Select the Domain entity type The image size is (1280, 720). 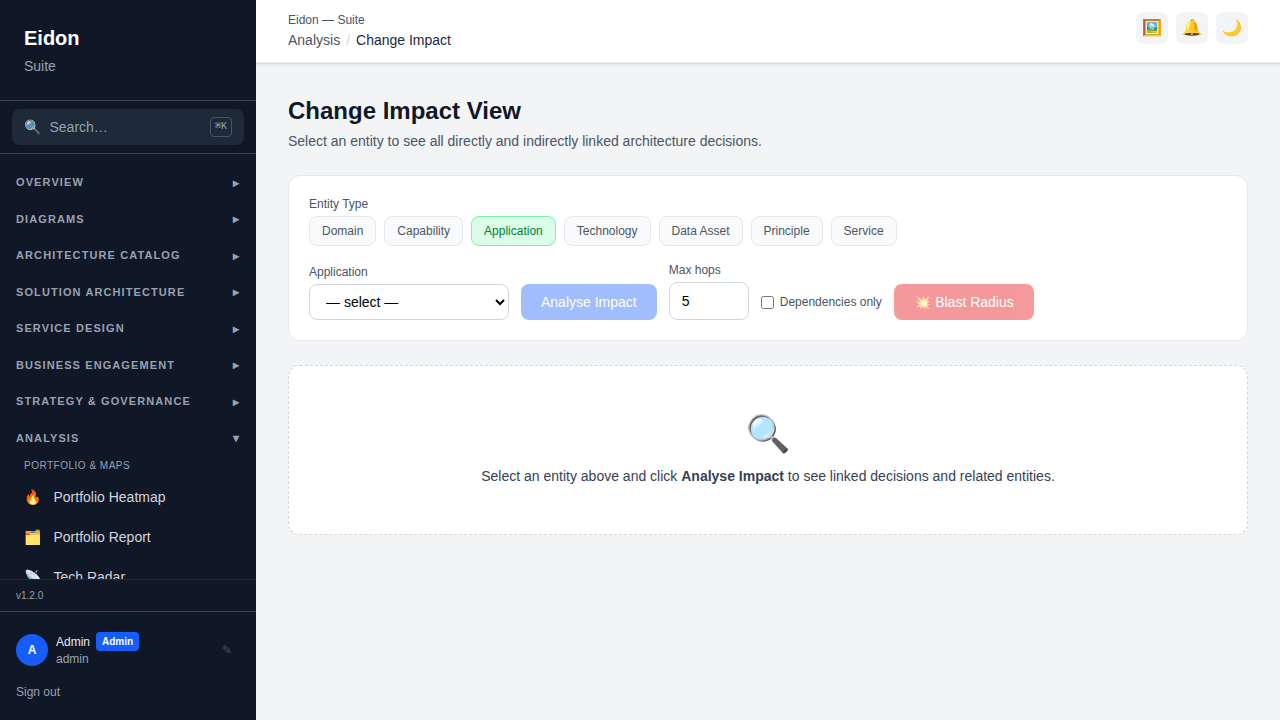pyautogui.click(x=343, y=231)
